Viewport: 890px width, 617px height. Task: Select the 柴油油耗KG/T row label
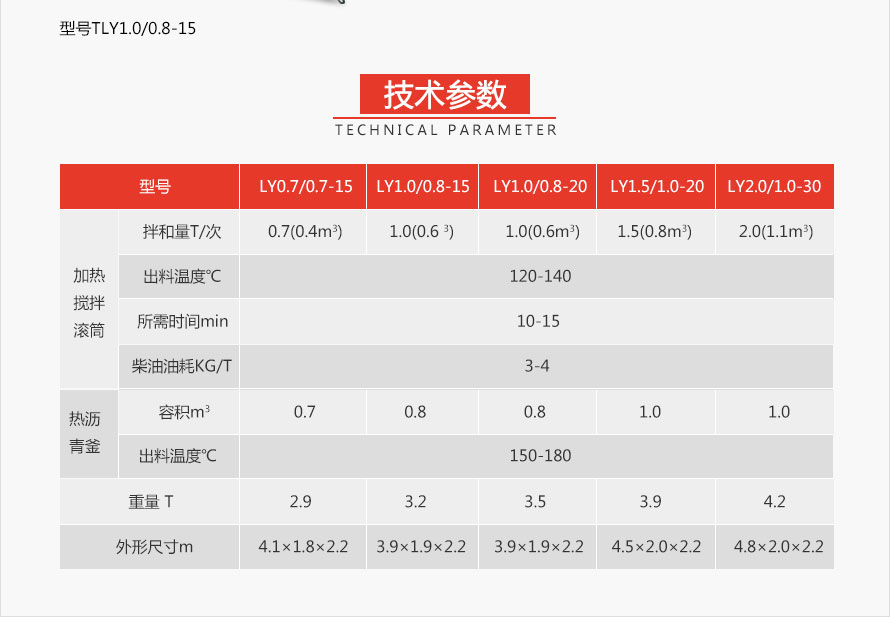[181, 366]
